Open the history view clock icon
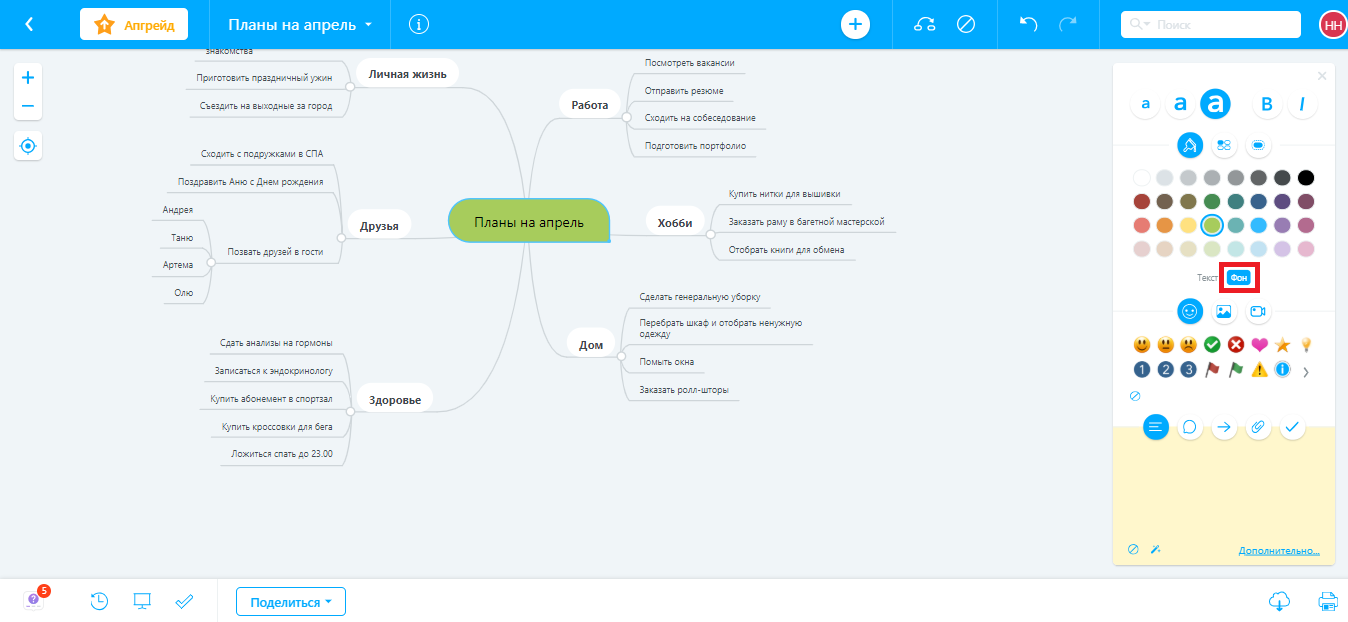Viewport: 1348px width, 622px height. pyautogui.click(x=99, y=601)
